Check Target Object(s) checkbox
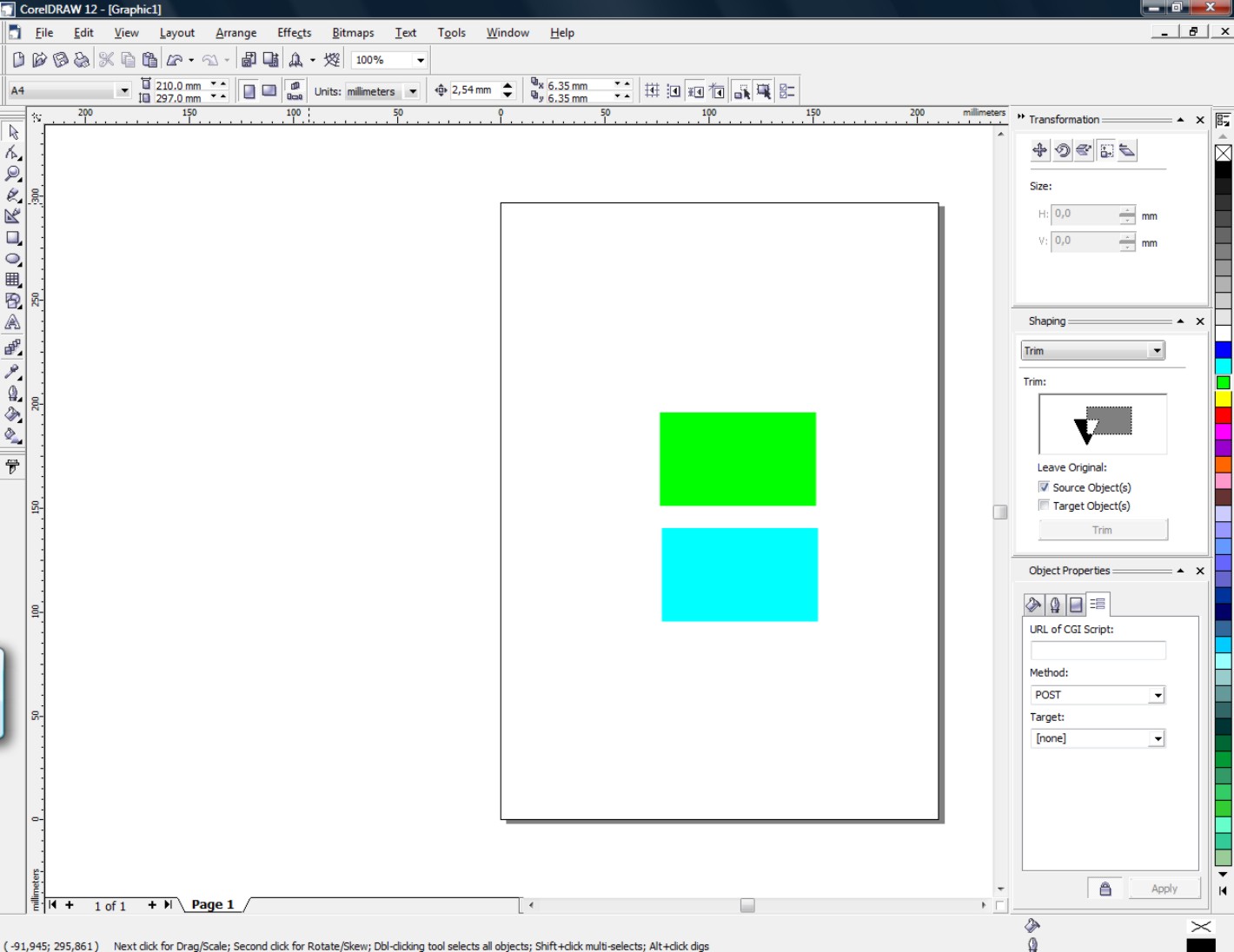Image resolution: width=1234 pixels, height=952 pixels. click(1044, 506)
